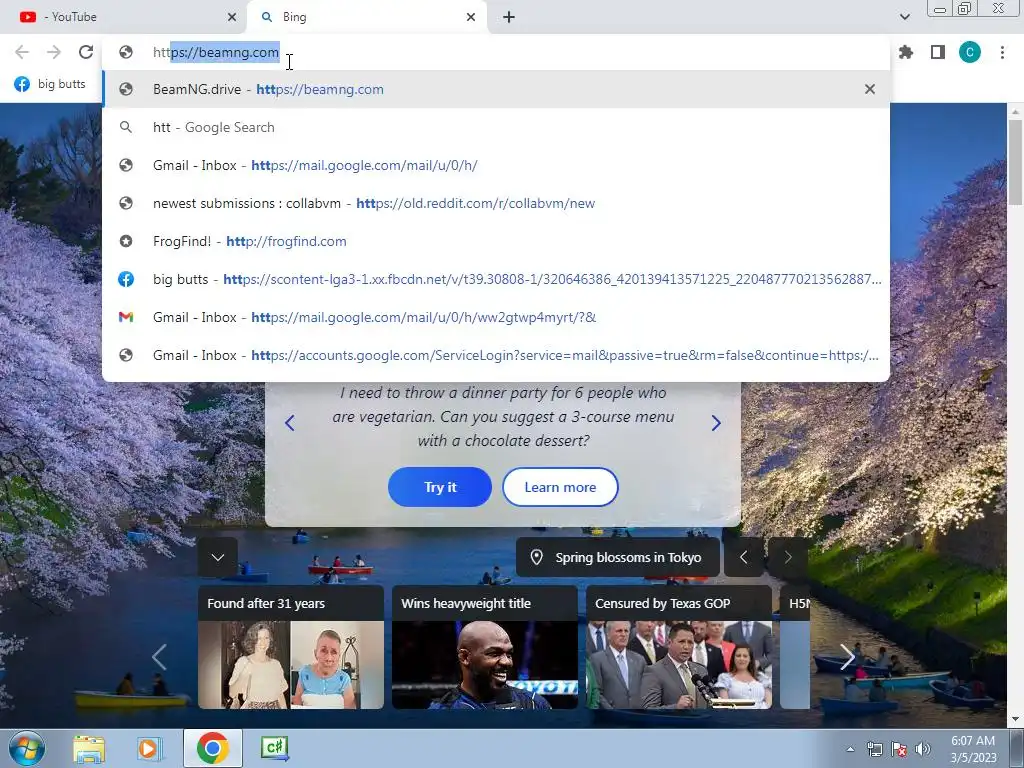The image size is (1024, 768).
Task: Click the Learn more button
Action: pyautogui.click(x=560, y=487)
